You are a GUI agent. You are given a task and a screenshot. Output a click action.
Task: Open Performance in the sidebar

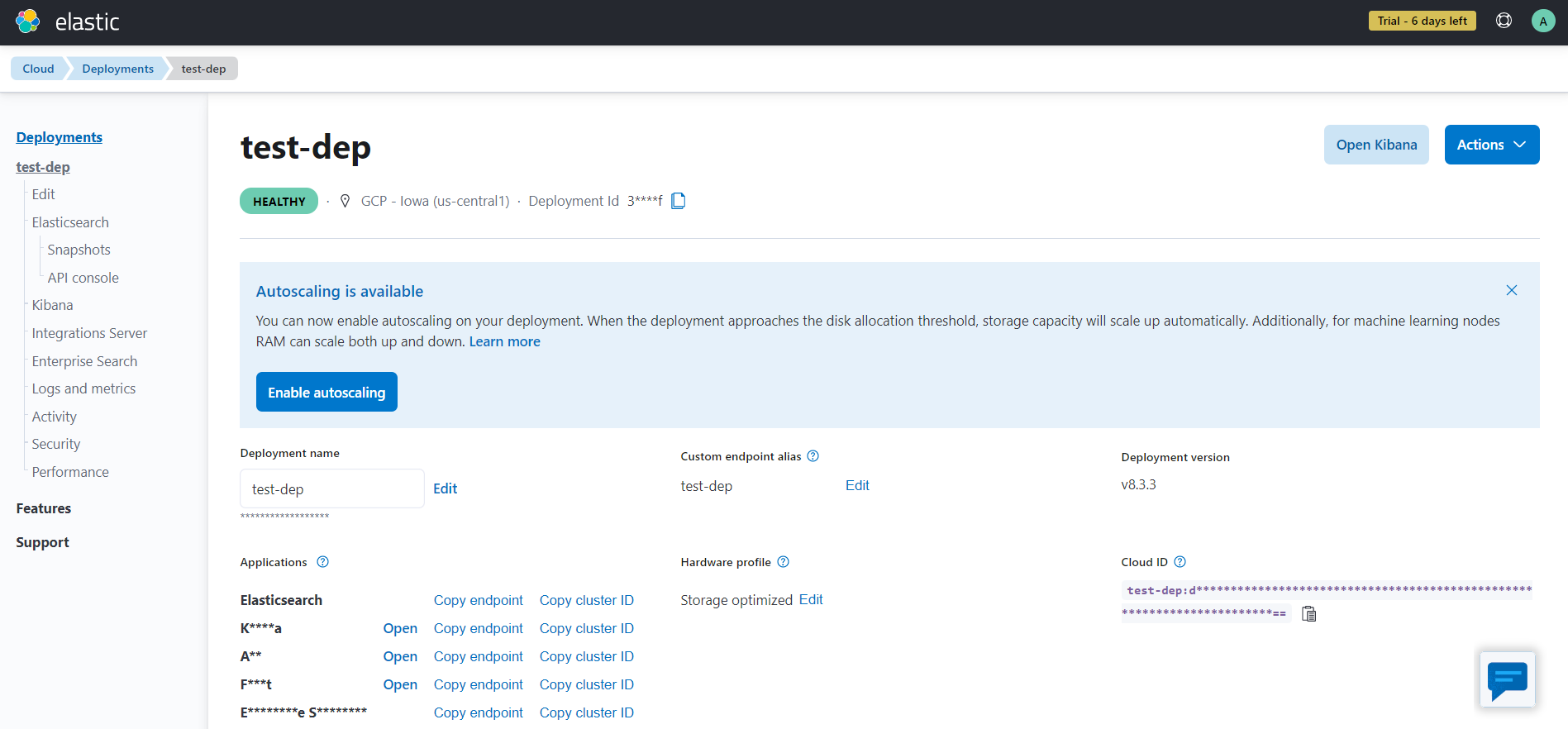[x=70, y=472]
